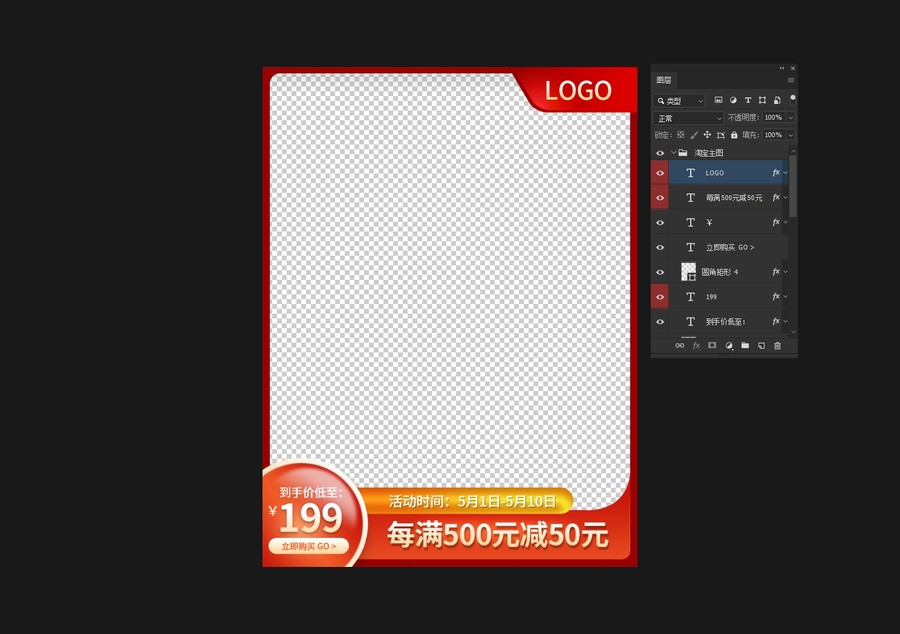Click the淘宝主图 group folder icon
The height and width of the screenshot is (634, 900).
[683, 153]
